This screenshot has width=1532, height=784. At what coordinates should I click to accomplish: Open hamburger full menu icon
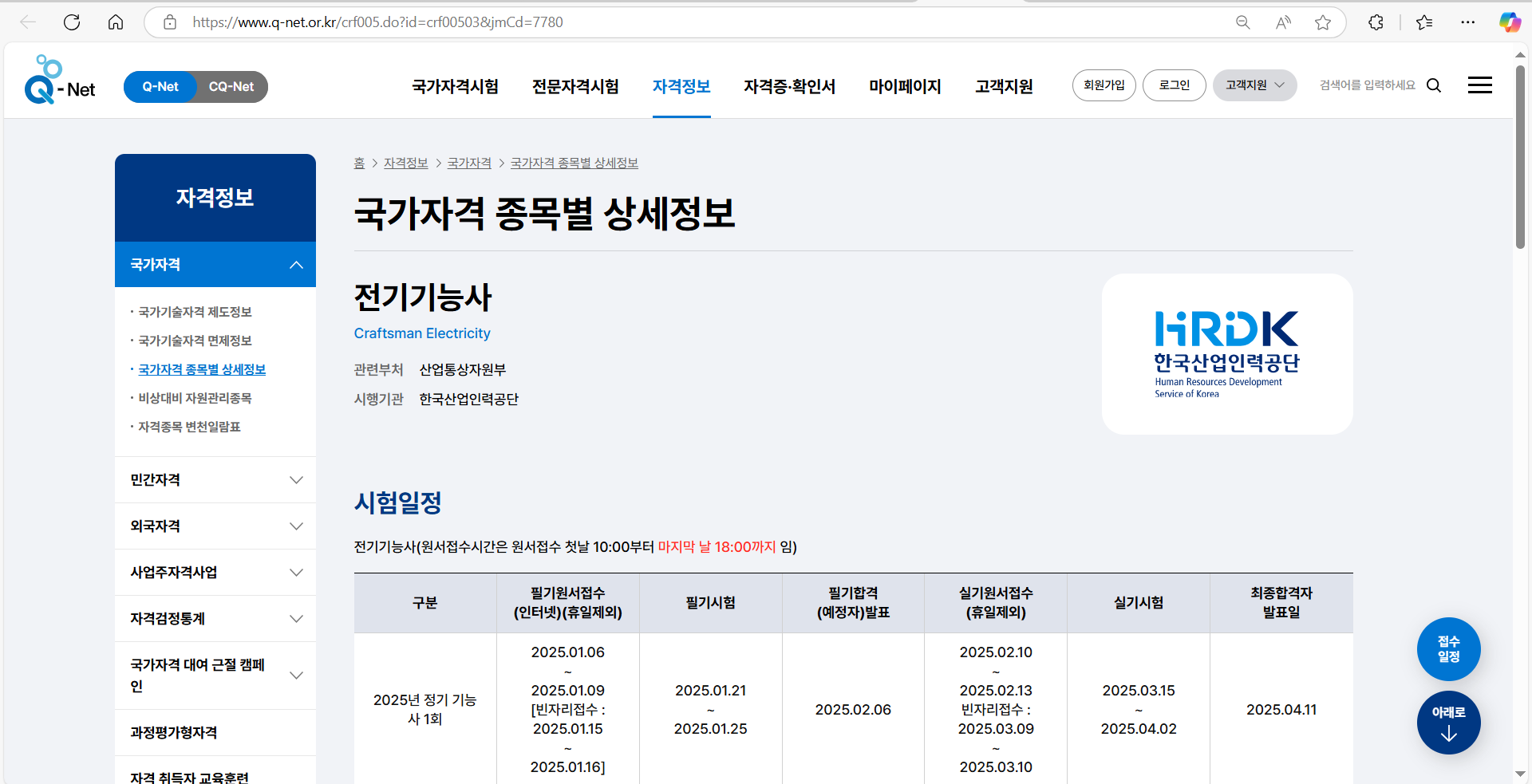point(1480,85)
